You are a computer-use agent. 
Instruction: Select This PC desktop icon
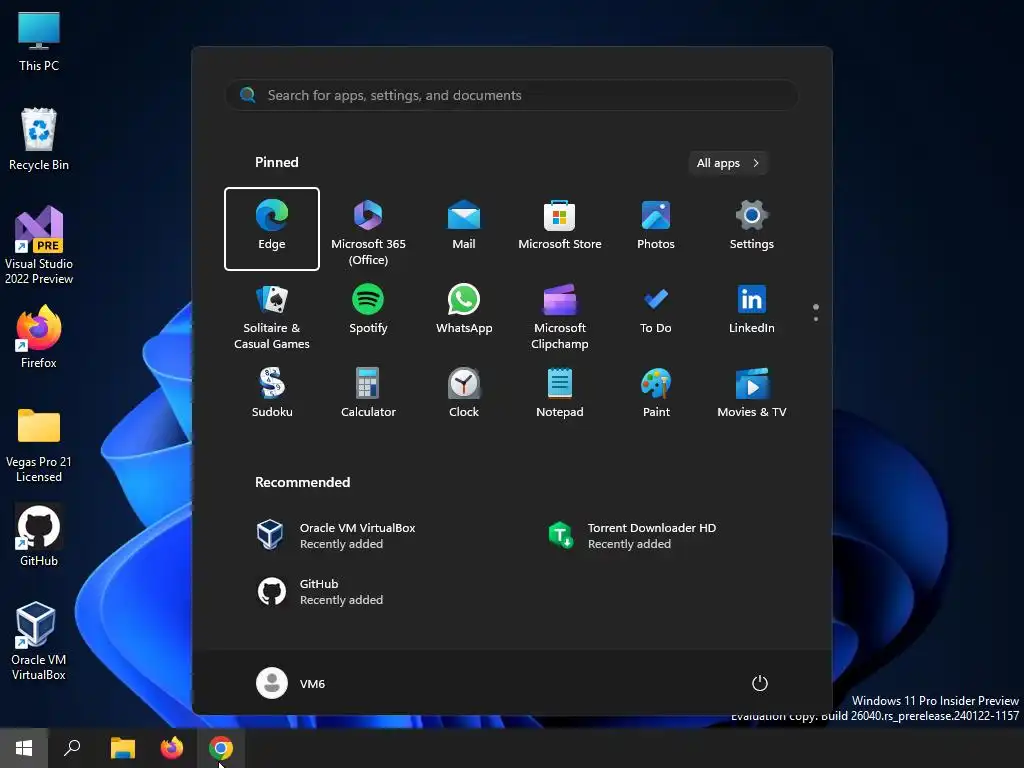pos(39,42)
